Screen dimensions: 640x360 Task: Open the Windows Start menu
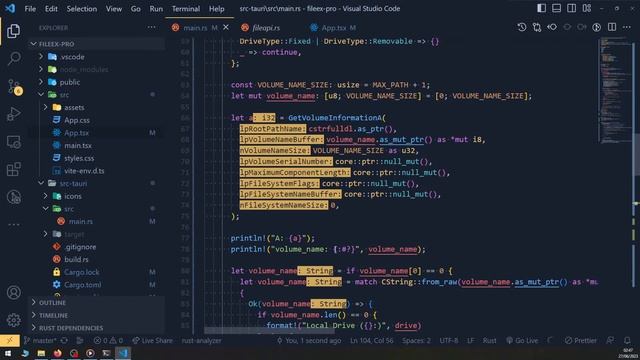point(8,353)
